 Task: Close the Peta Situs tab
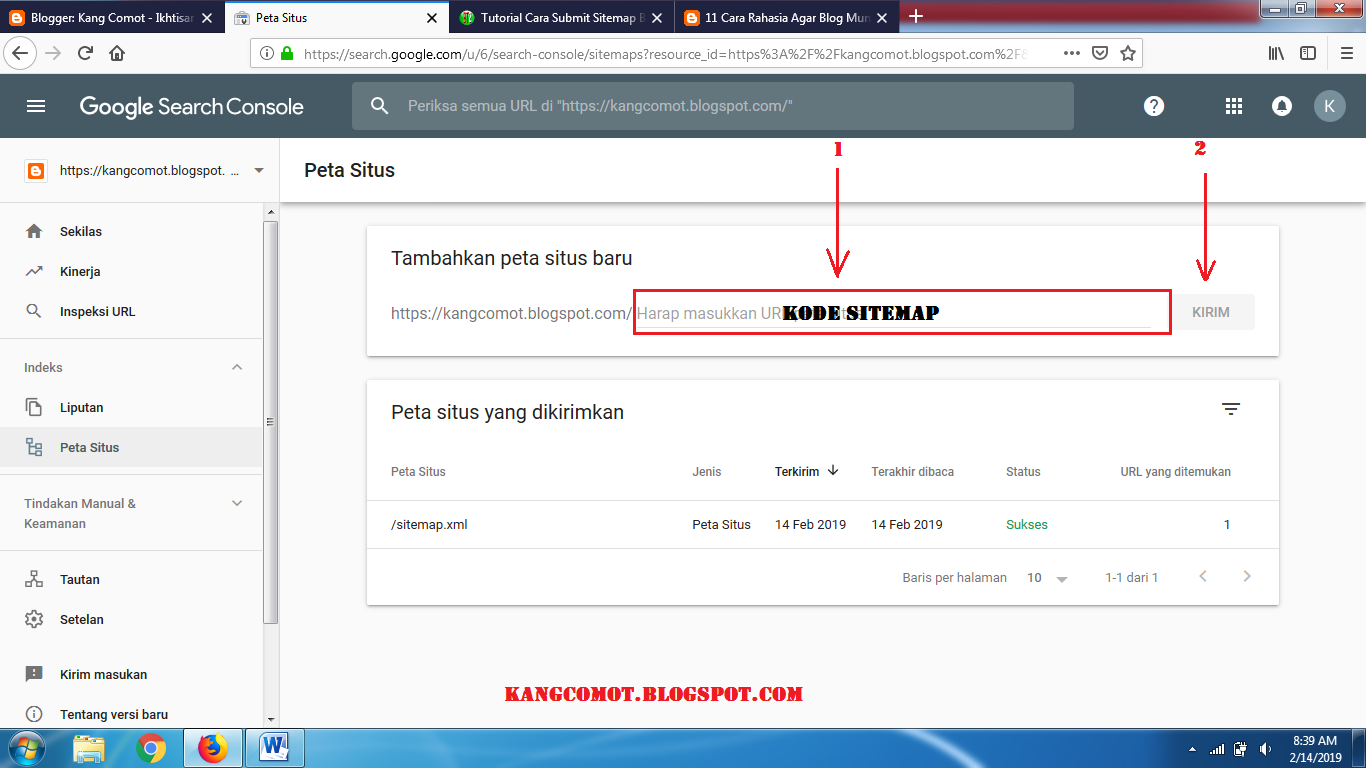(x=431, y=18)
